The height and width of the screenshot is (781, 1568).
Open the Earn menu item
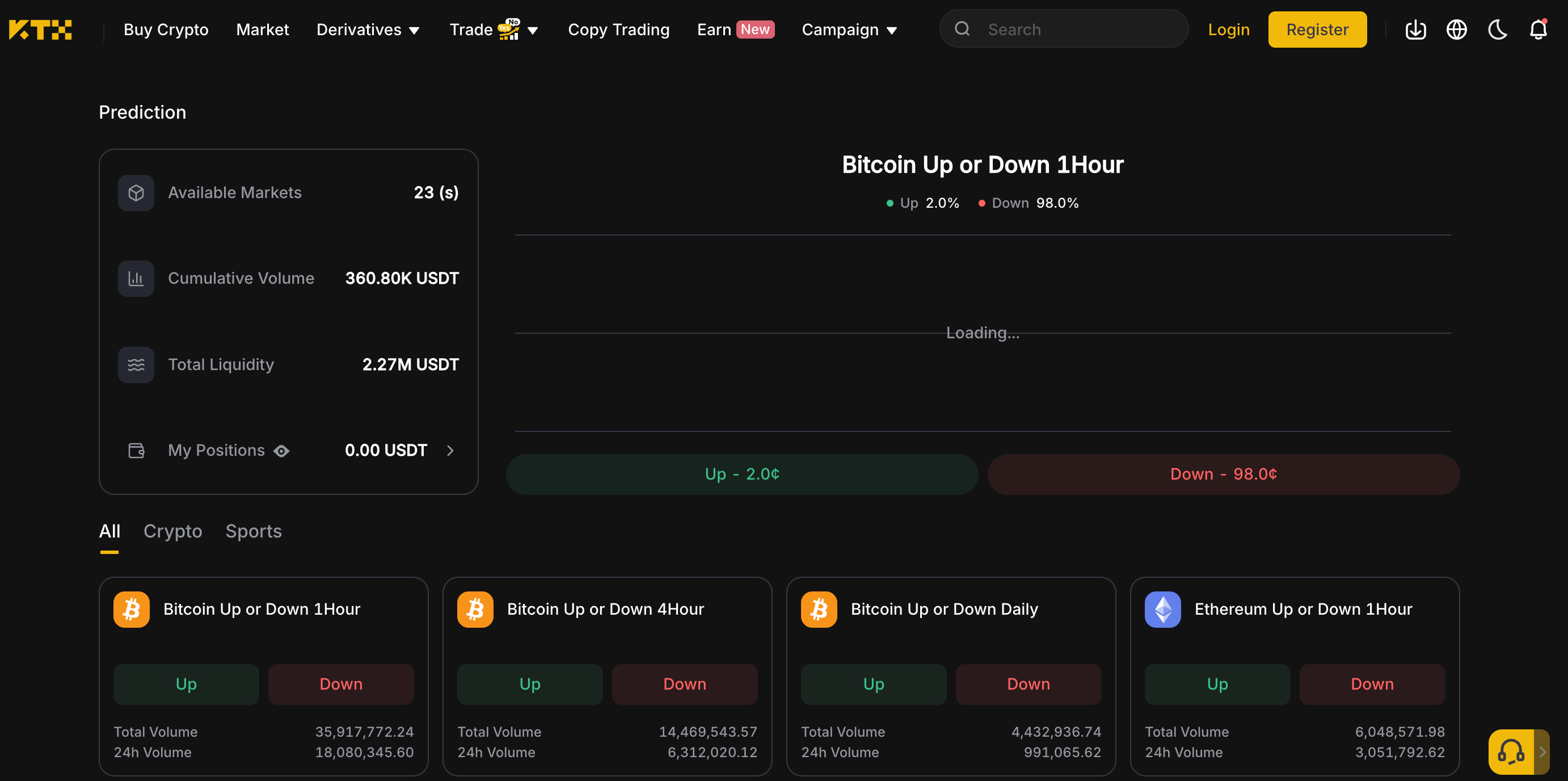click(714, 30)
